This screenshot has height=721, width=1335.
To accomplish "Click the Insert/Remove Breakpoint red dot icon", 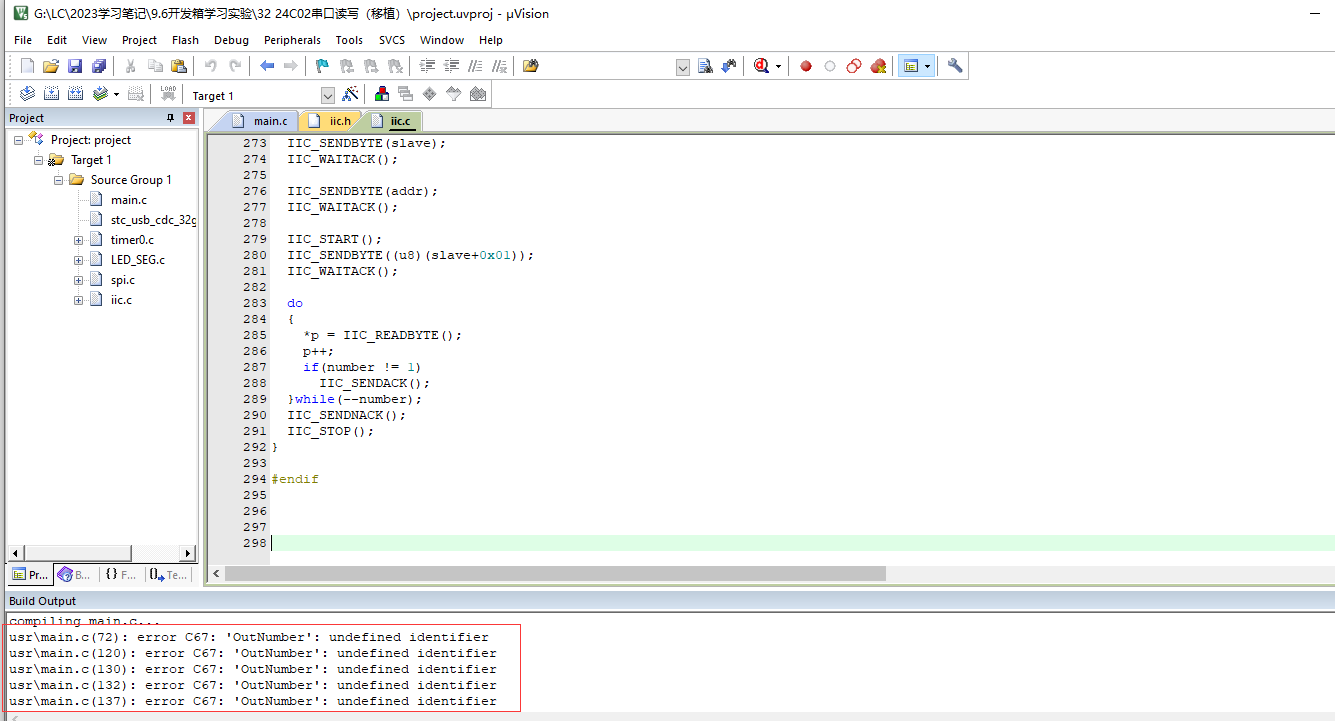I will [806, 66].
